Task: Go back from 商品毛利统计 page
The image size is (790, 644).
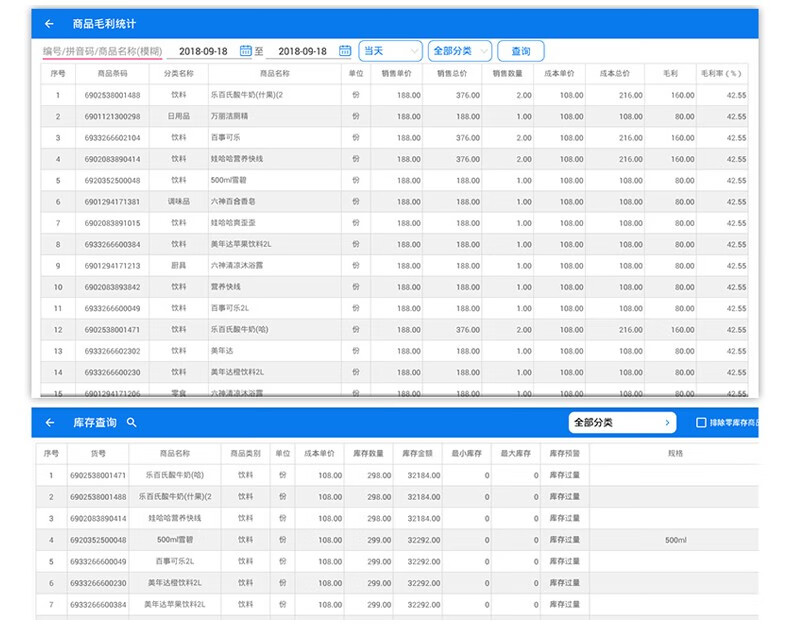Action: pyautogui.click(x=49, y=23)
